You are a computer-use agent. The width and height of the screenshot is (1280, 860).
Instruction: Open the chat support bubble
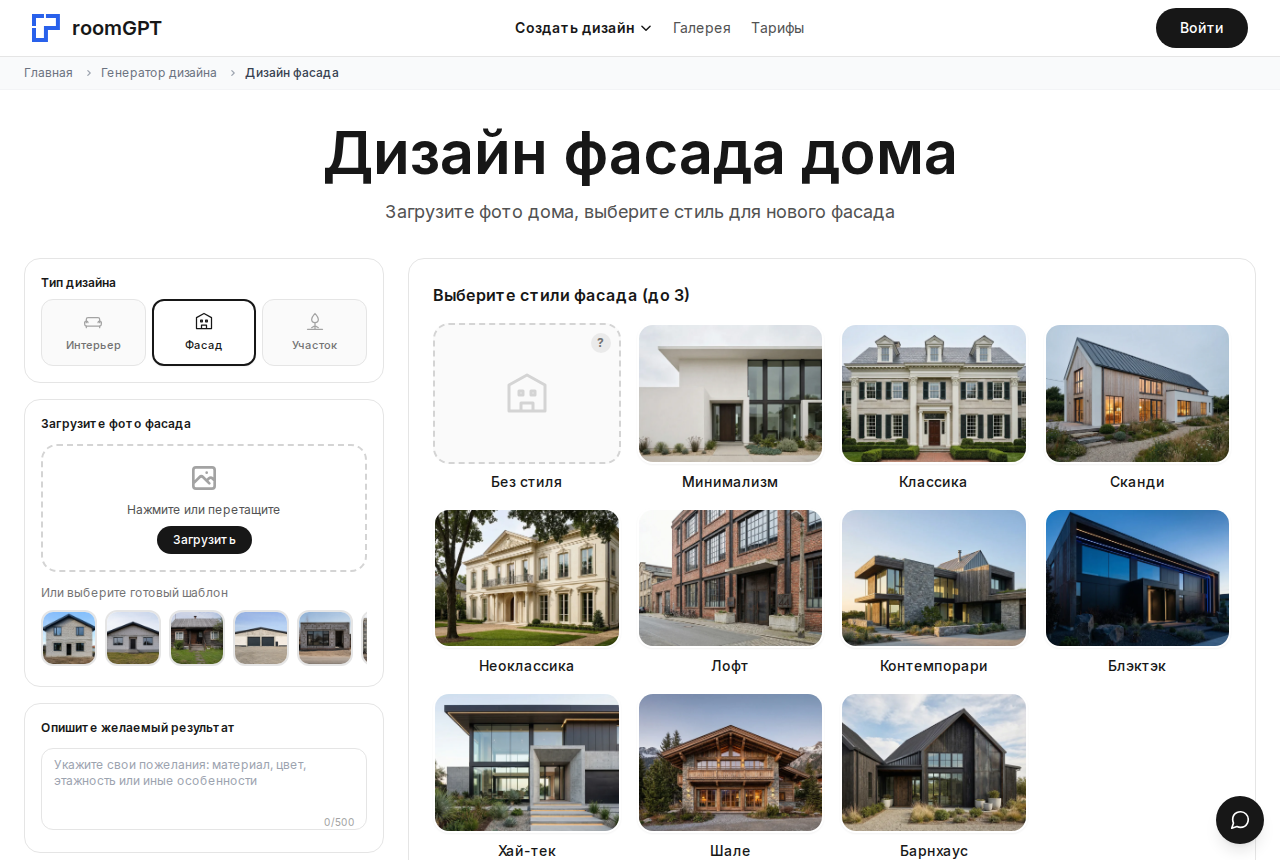tap(1240, 820)
